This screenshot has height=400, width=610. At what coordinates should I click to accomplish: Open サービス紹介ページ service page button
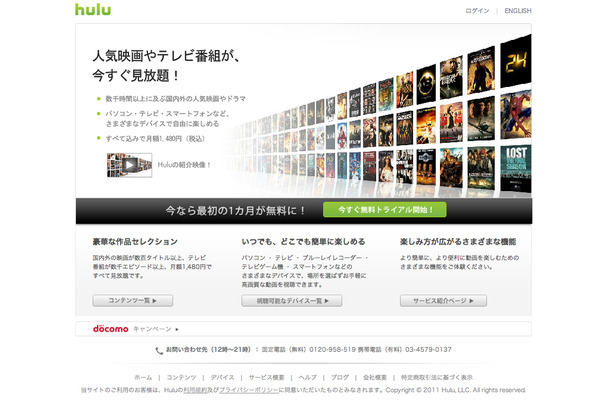tap(443, 301)
